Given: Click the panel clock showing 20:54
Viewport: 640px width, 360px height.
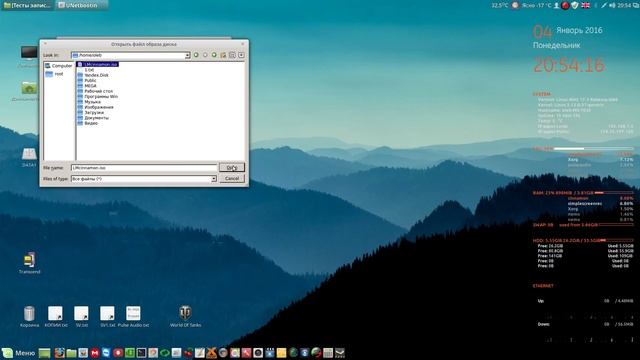Looking at the screenshot, I should tap(624, 5).
